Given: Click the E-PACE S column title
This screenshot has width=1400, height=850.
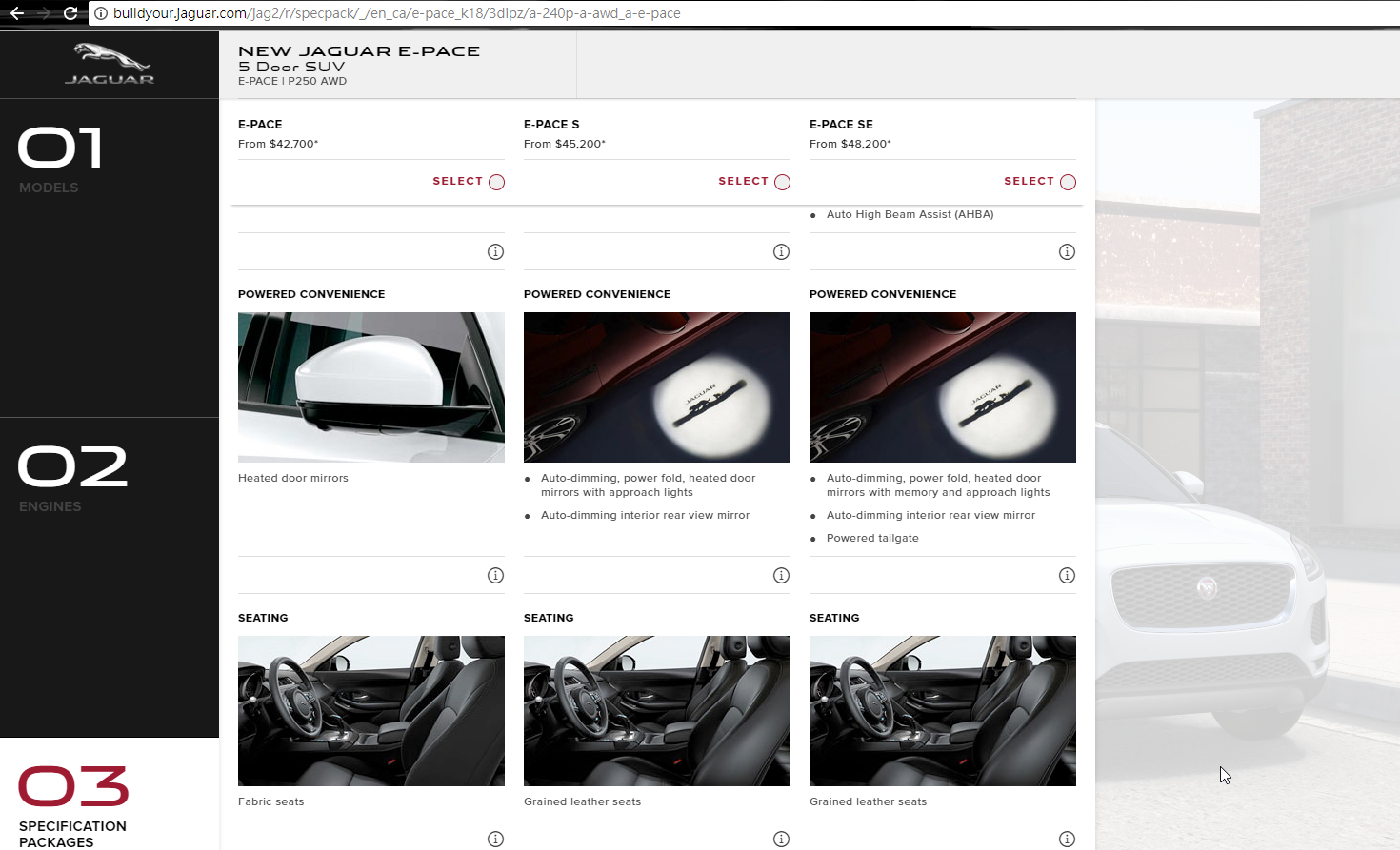Looking at the screenshot, I should coord(551,125).
